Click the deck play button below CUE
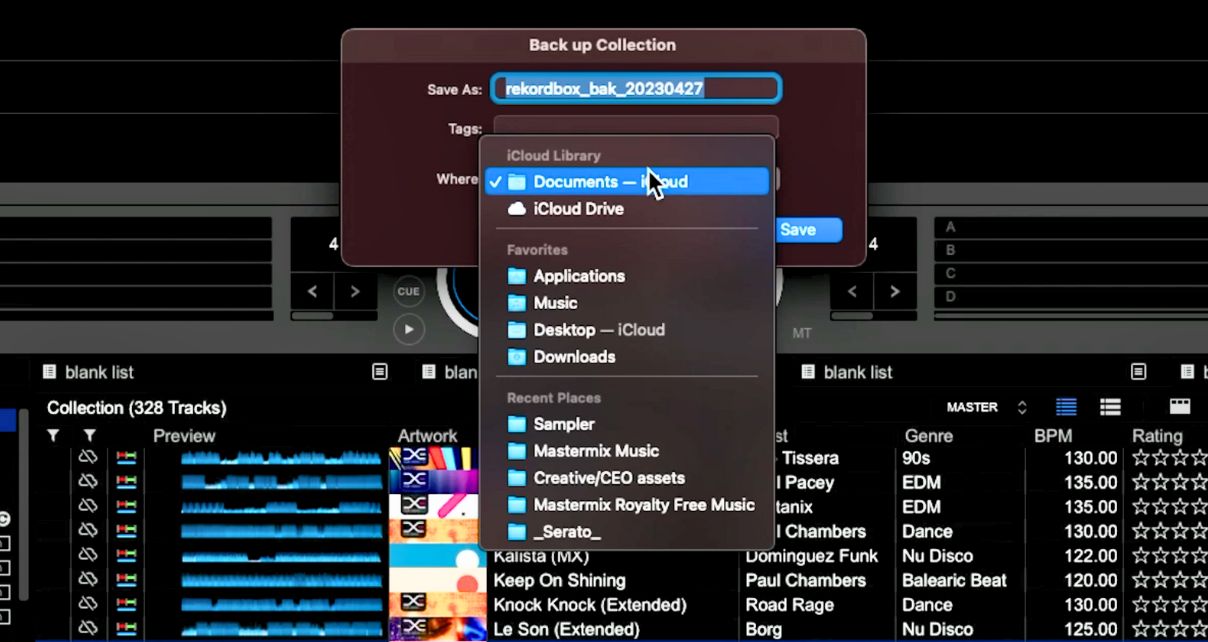This screenshot has width=1208, height=642. pos(409,328)
